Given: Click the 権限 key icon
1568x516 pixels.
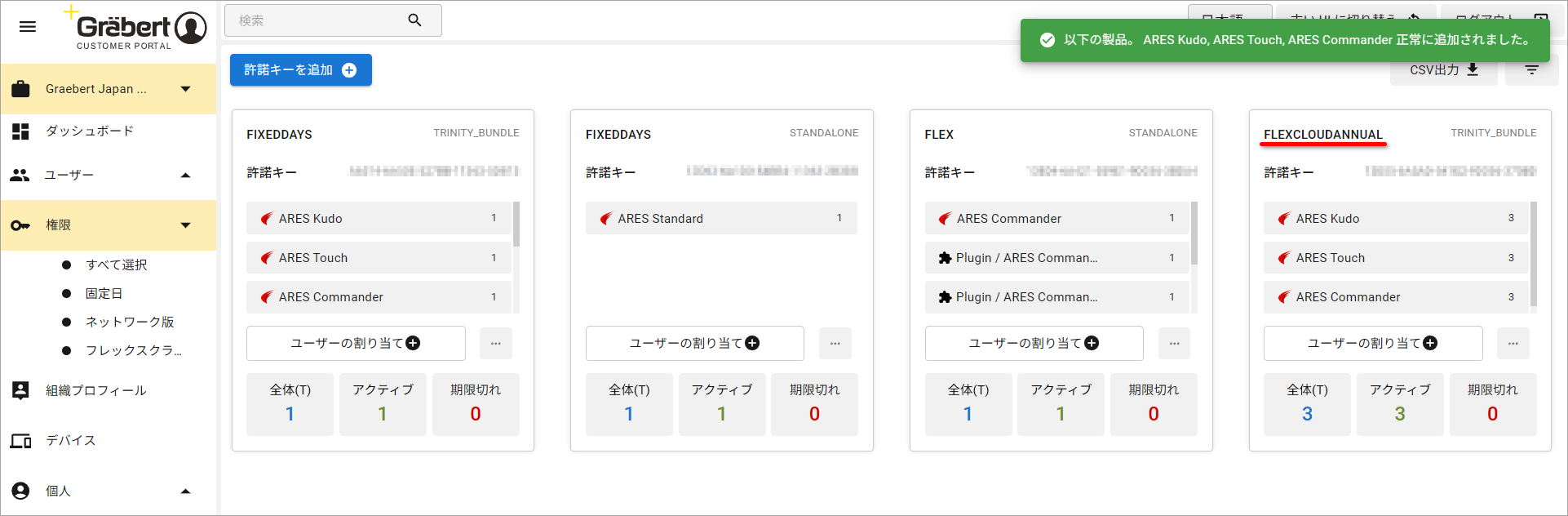Looking at the screenshot, I should coord(20,225).
